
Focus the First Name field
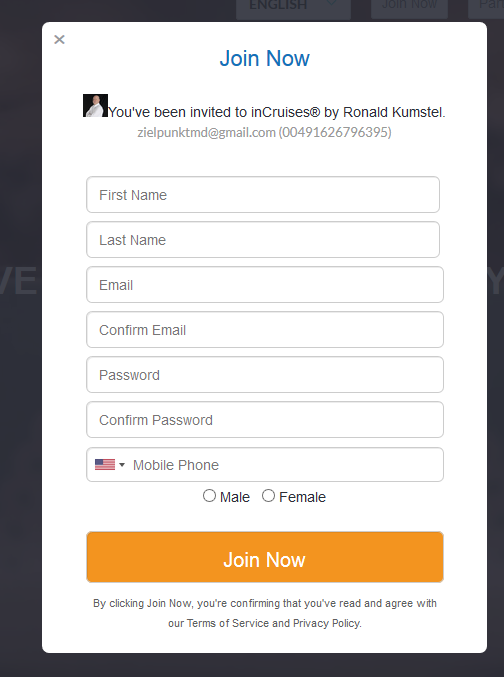(x=263, y=195)
